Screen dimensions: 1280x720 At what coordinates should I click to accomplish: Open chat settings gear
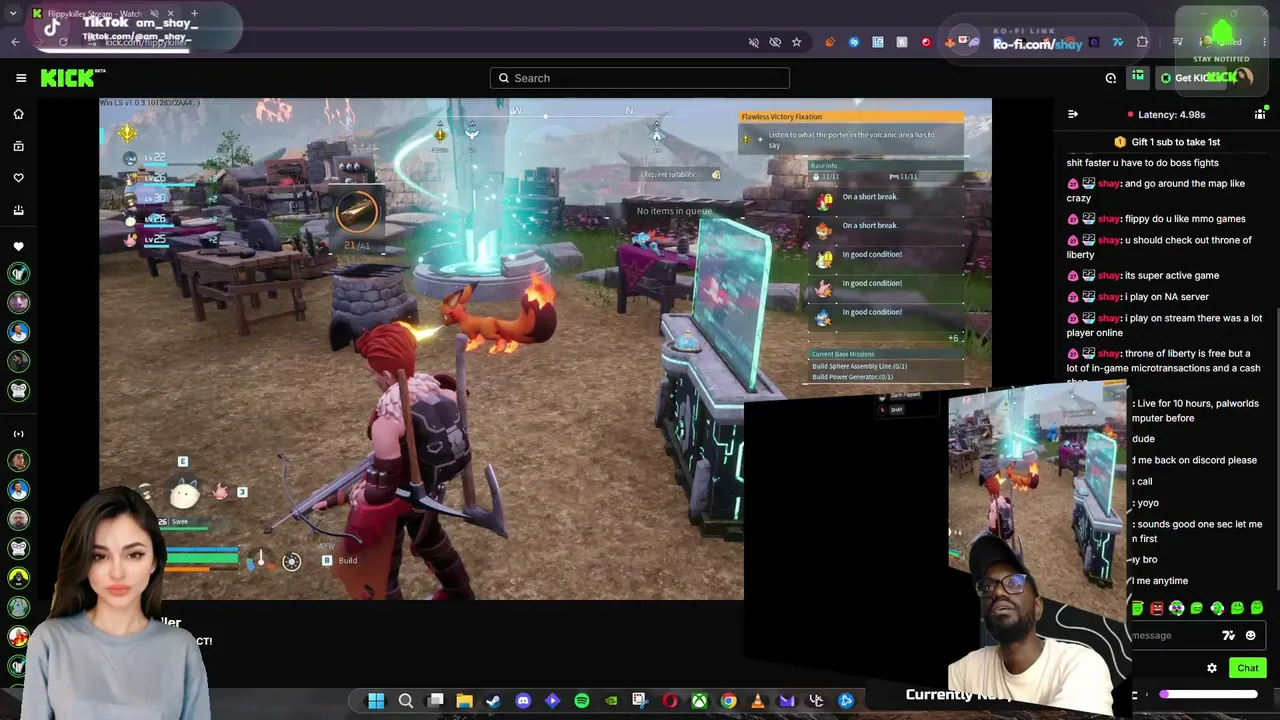[x=1212, y=668]
